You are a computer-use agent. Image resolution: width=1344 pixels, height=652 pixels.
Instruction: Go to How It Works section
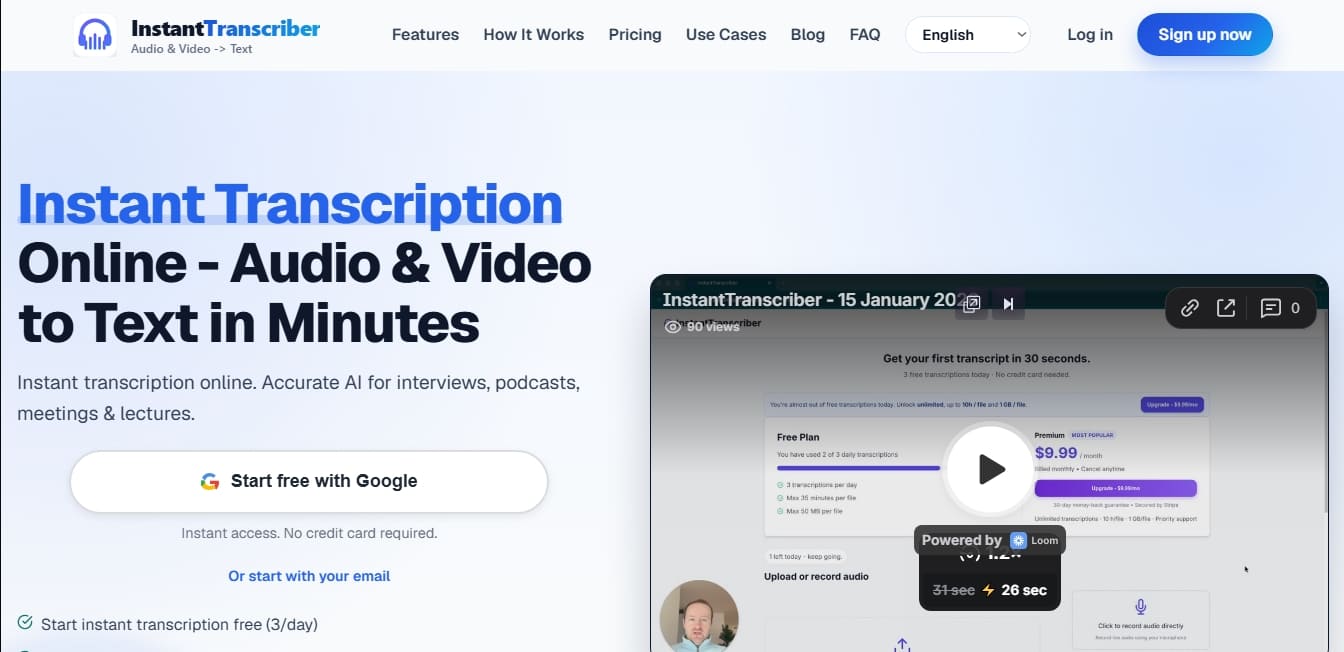point(534,35)
